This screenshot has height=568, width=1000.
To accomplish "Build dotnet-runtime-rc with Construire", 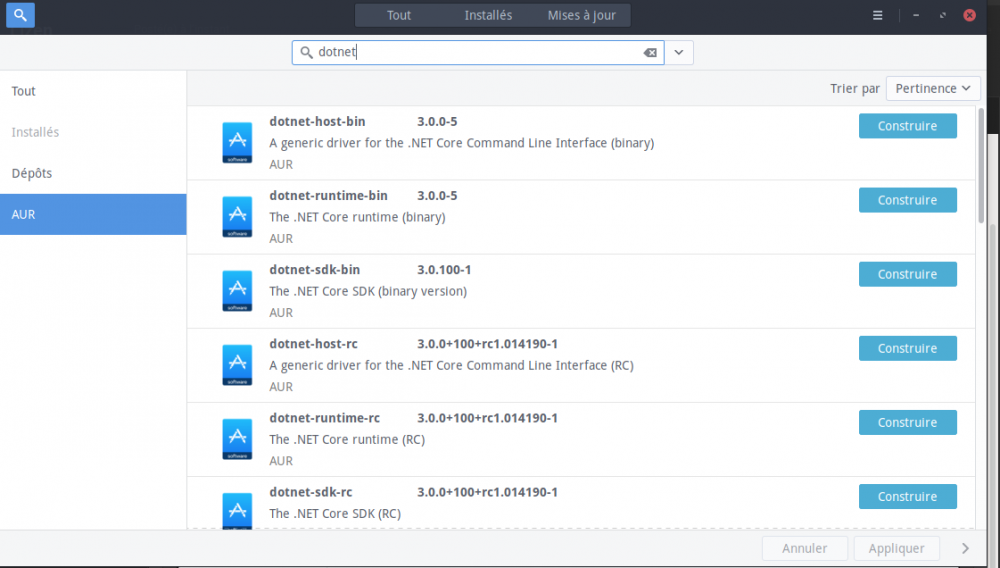I will [908, 422].
